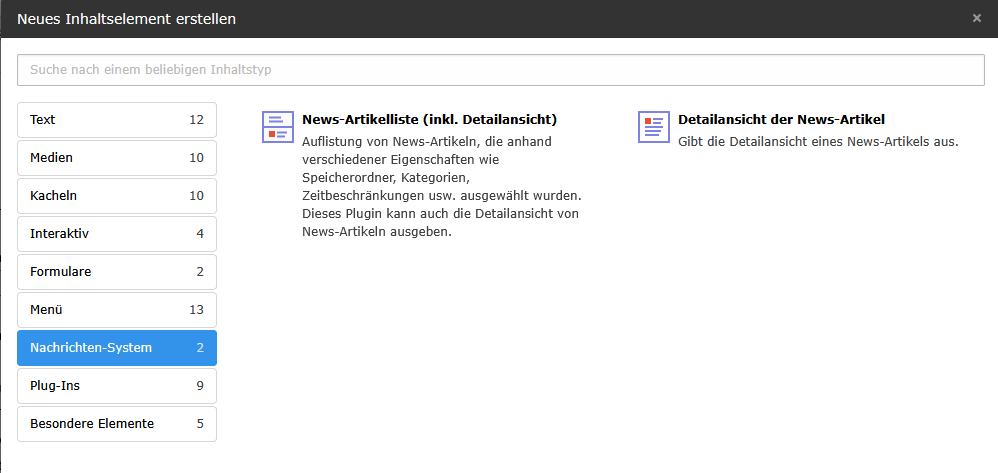
Task: Click the News-Artikelliste plugin icon
Action: click(277, 127)
